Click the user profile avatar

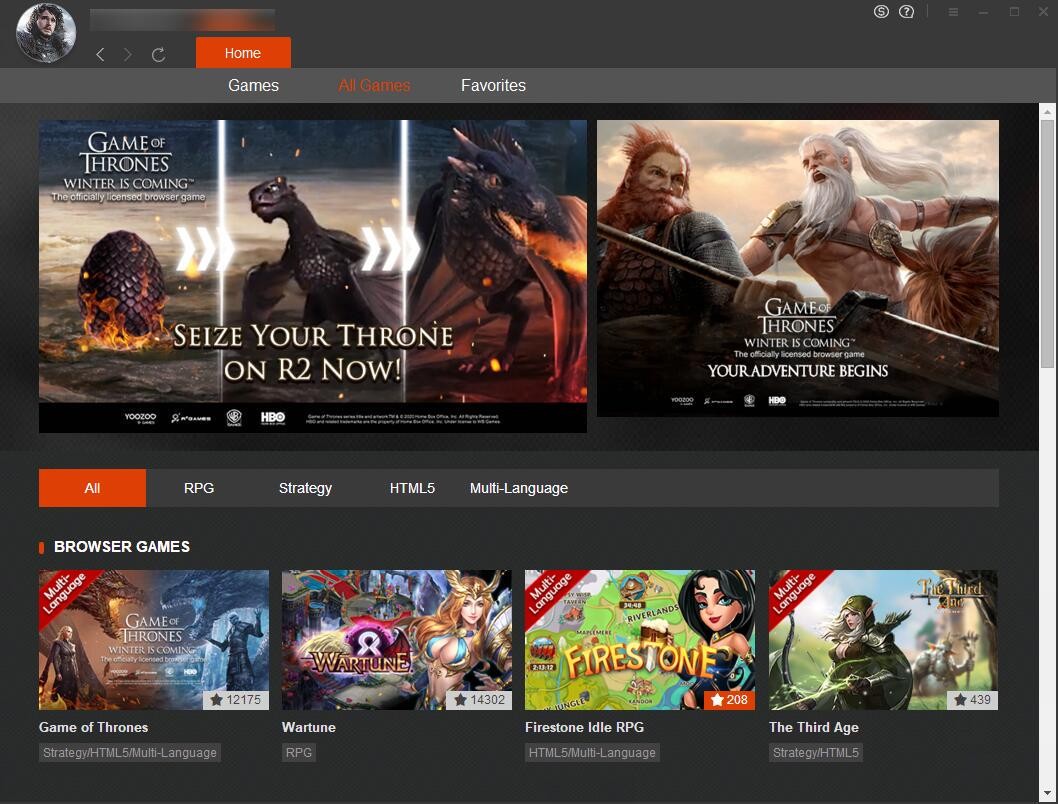point(46,33)
